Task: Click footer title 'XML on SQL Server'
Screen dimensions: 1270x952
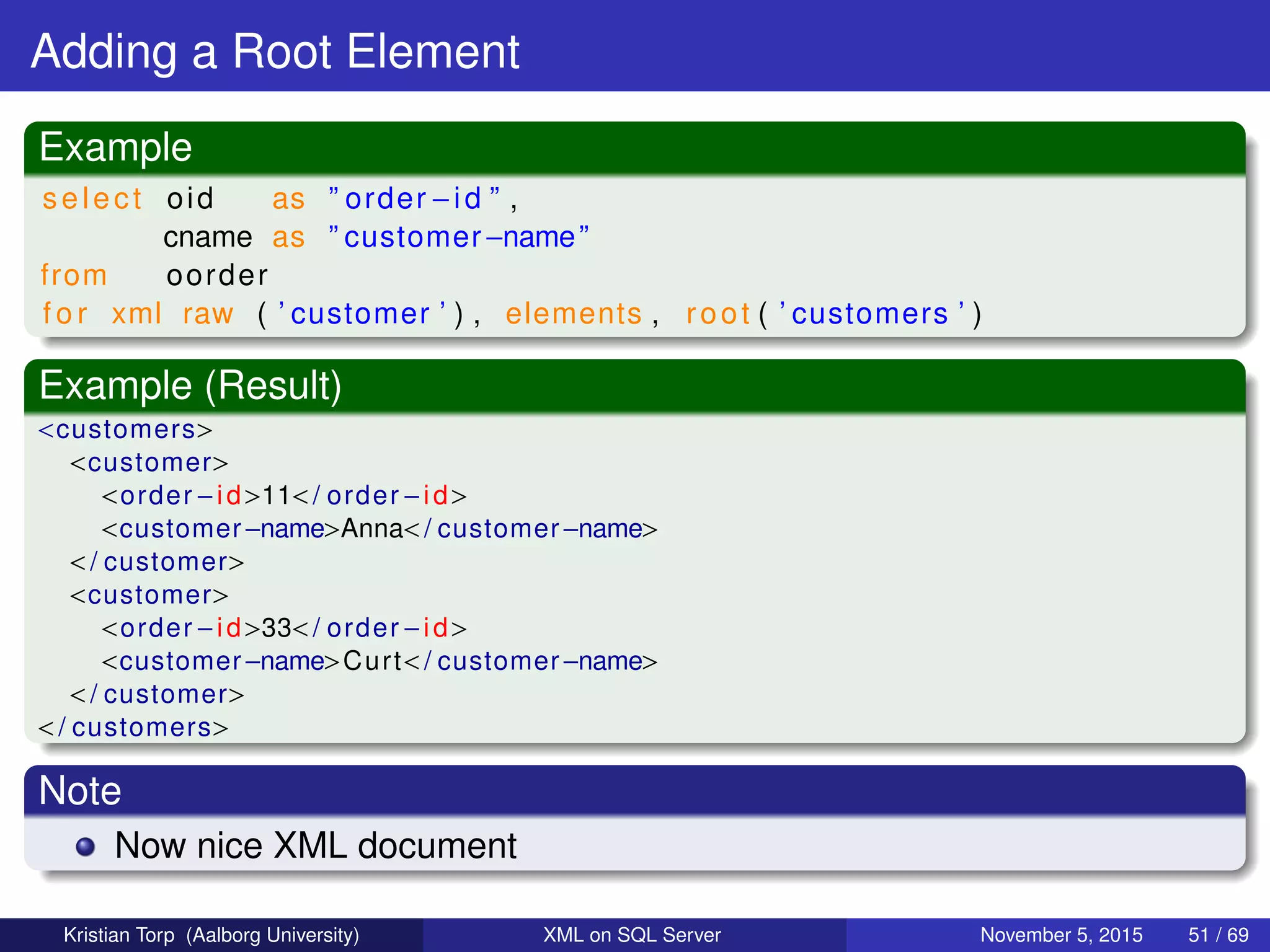Action: coord(632,935)
